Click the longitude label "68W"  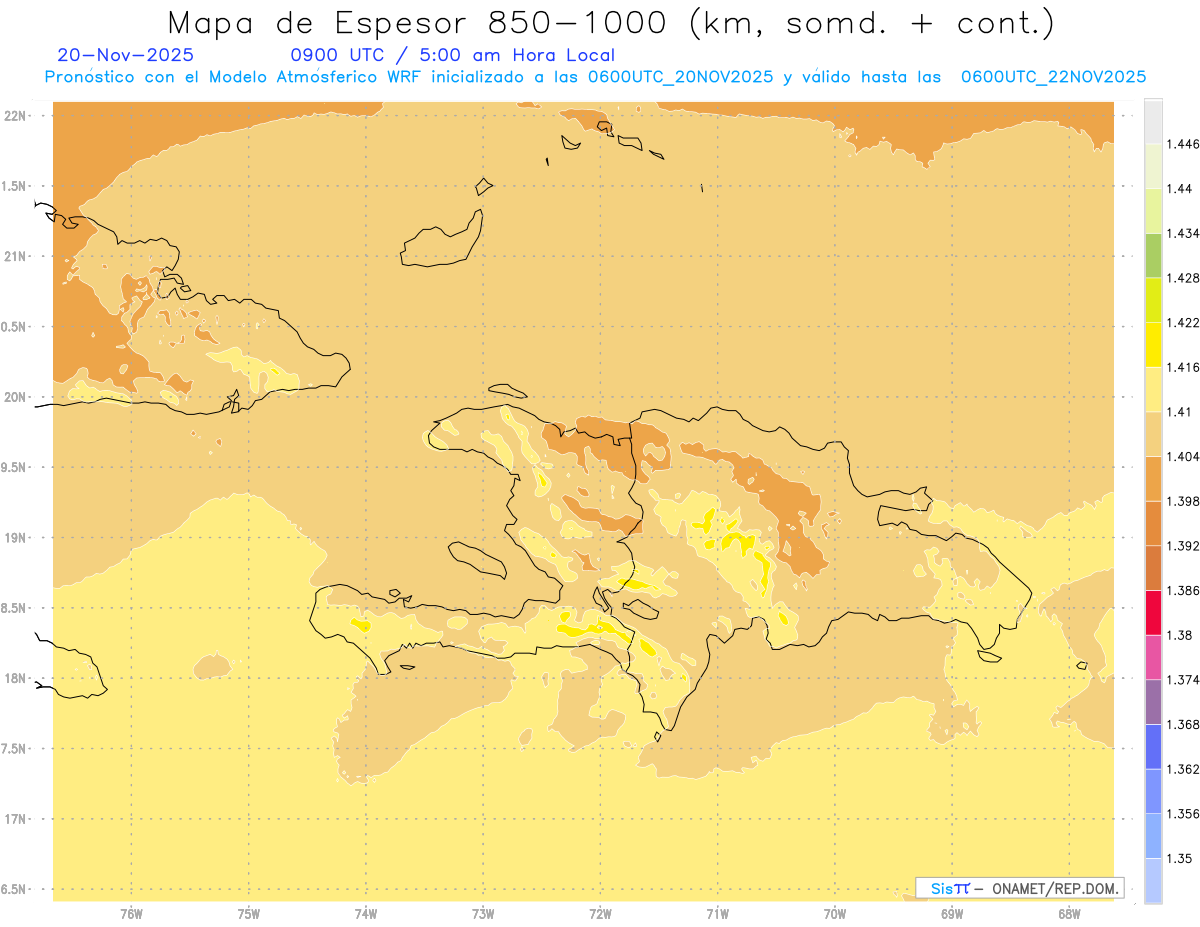(x=1069, y=914)
